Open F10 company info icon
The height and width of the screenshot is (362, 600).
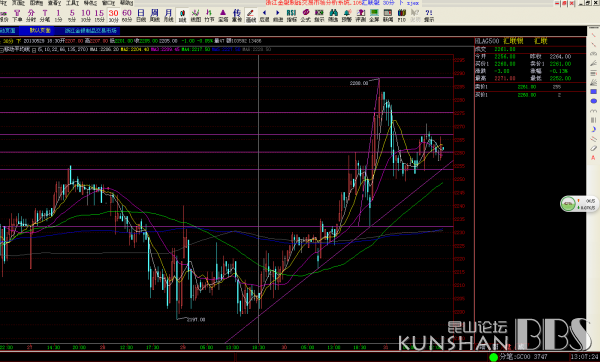(x=402, y=15)
